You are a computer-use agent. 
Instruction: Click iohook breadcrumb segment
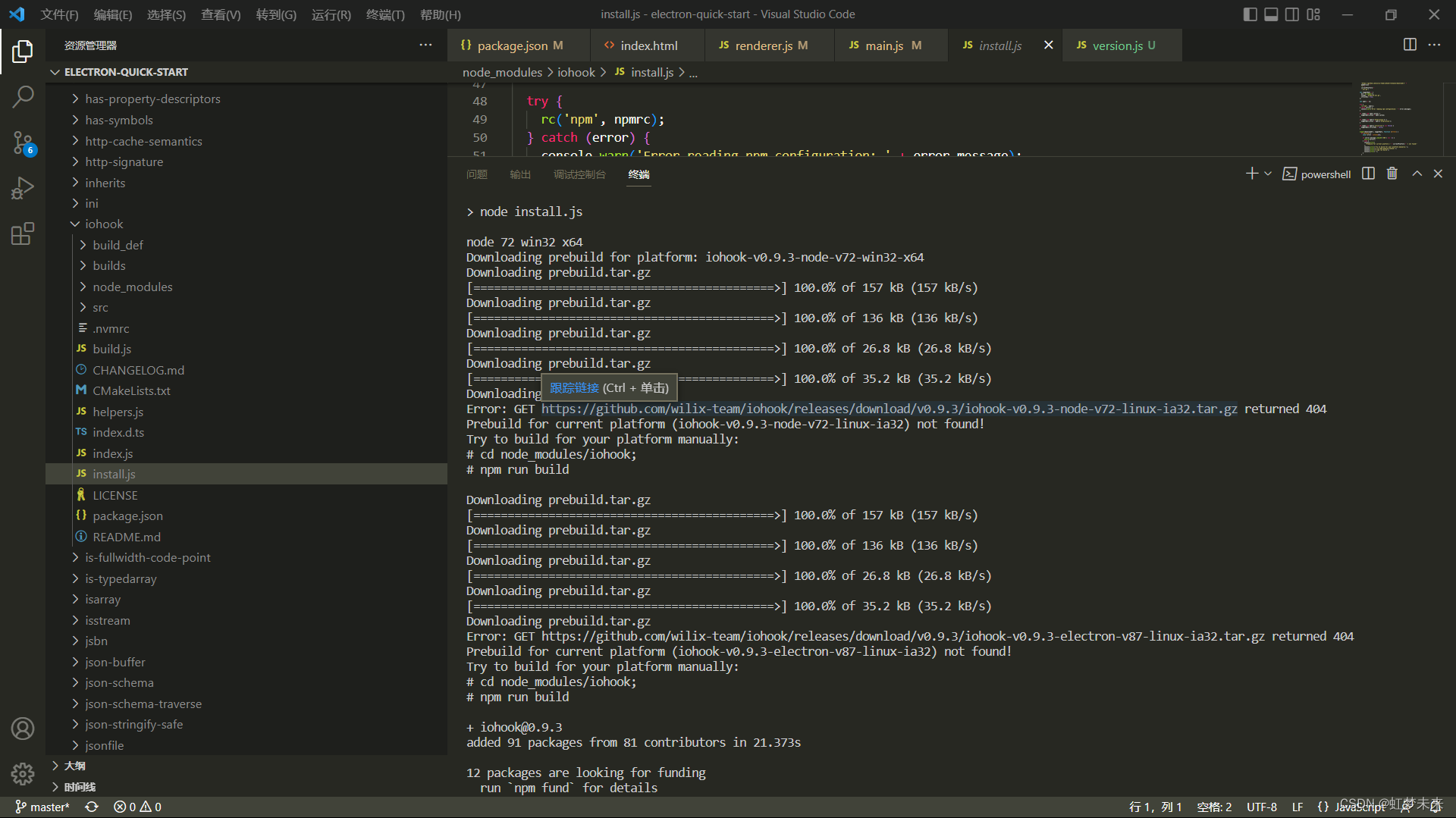click(x=576, y=73)
